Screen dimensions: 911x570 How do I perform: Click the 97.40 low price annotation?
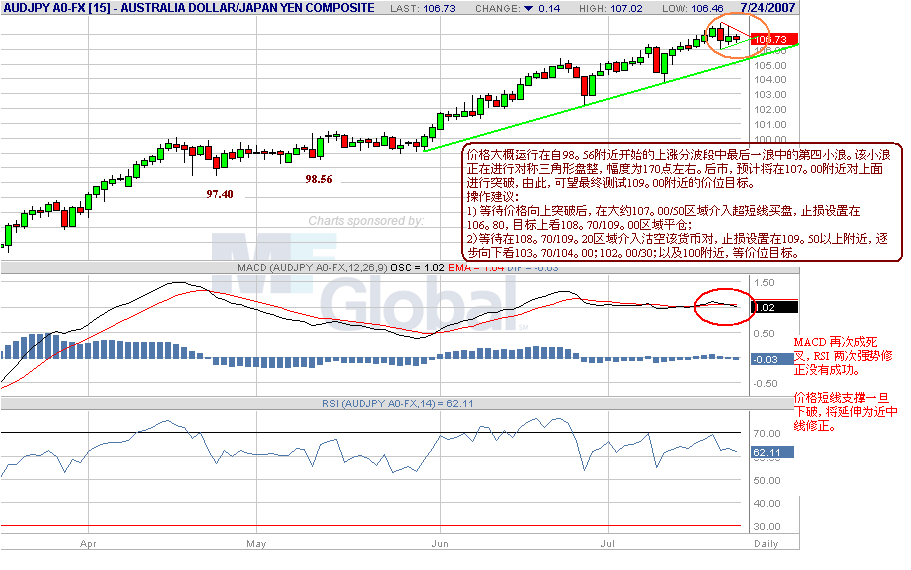pyautogui.click(x=220, y=195)
